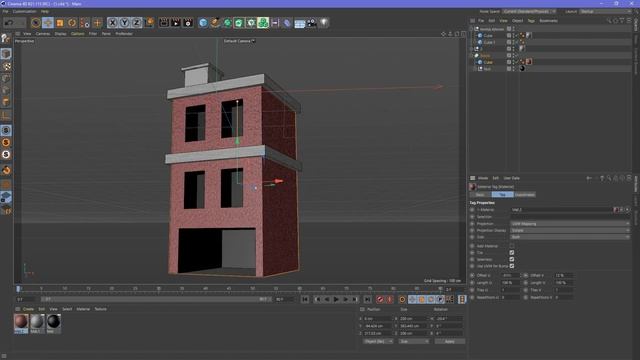Image resolution: width=640 pixels, height=360 pixels.
Task: Toggle the Tile checkbox
Action: click(x=511, y=253)
